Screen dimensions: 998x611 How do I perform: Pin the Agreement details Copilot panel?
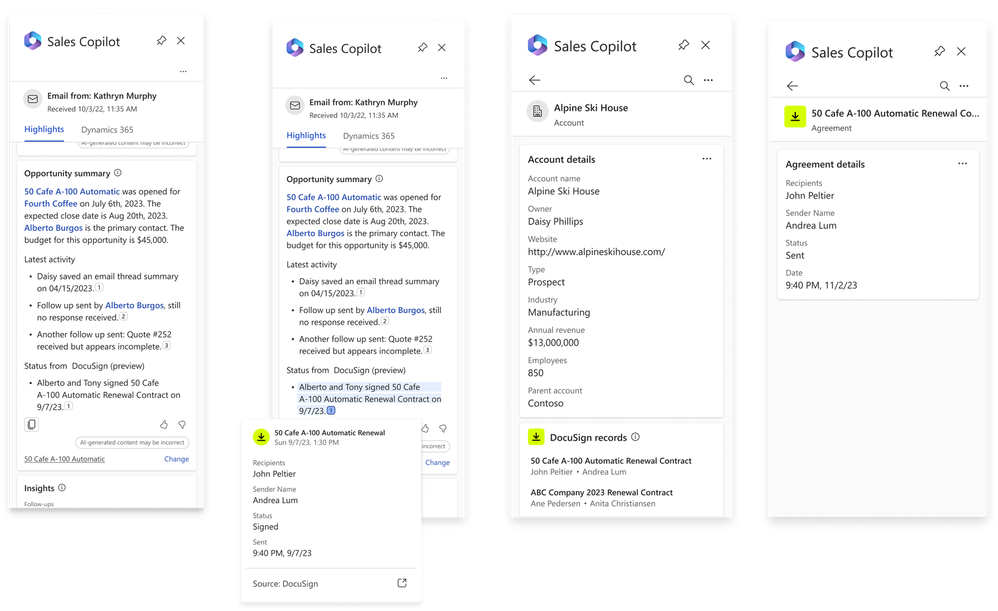(x=939, y=52)
